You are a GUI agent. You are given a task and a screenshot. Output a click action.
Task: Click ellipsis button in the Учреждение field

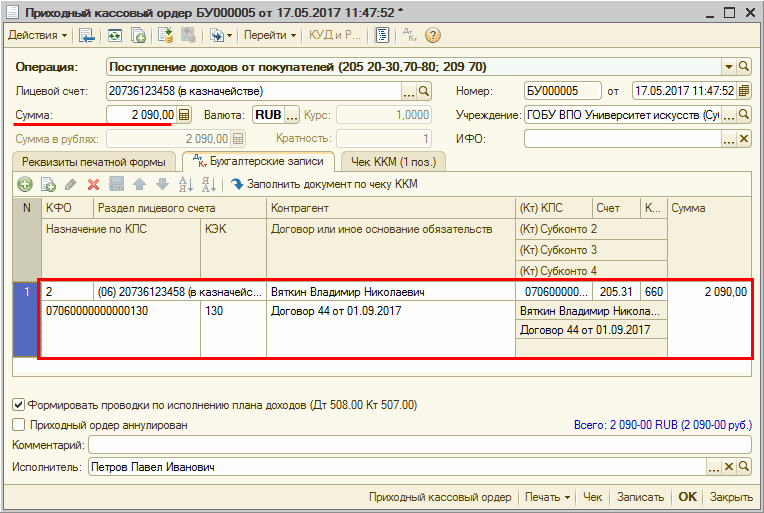coord(729,115)
